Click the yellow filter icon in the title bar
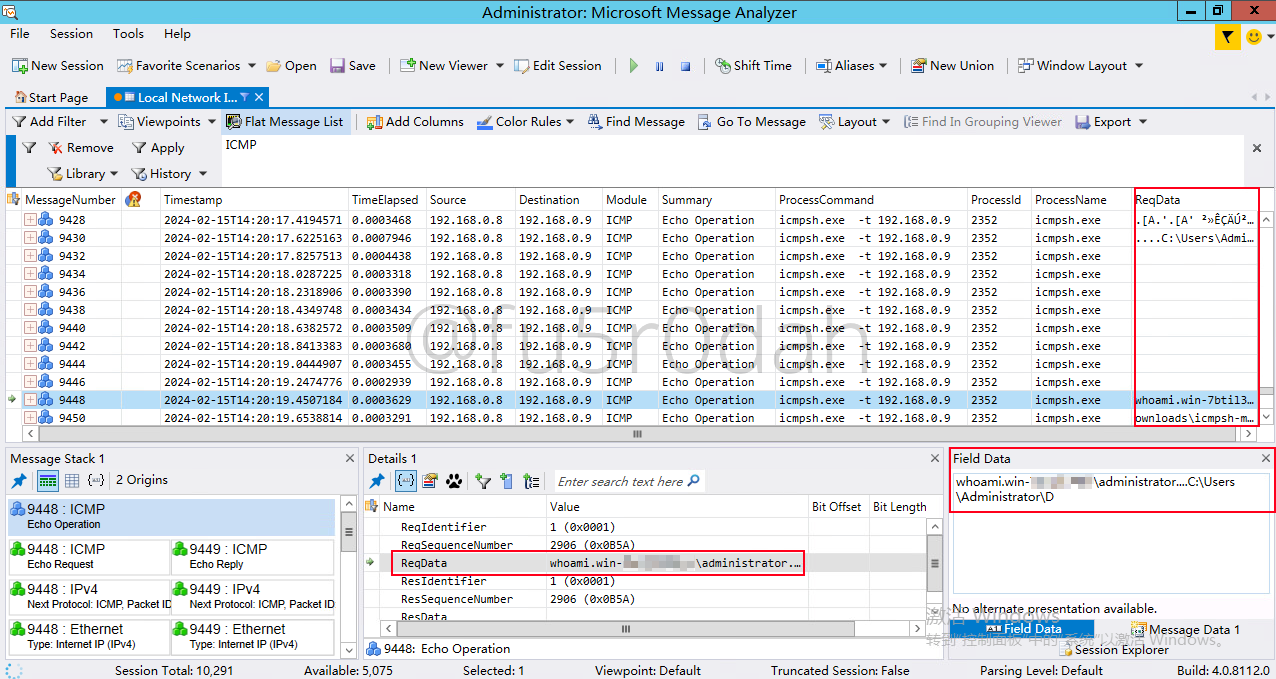The width and height of the screenshot is (1276, 679). 1227,37
